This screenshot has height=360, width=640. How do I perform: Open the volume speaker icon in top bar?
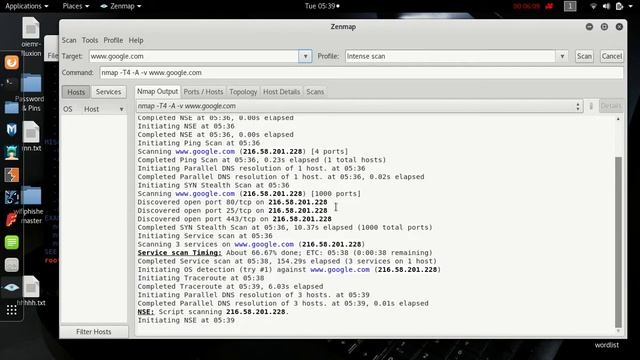pos(606,6)
